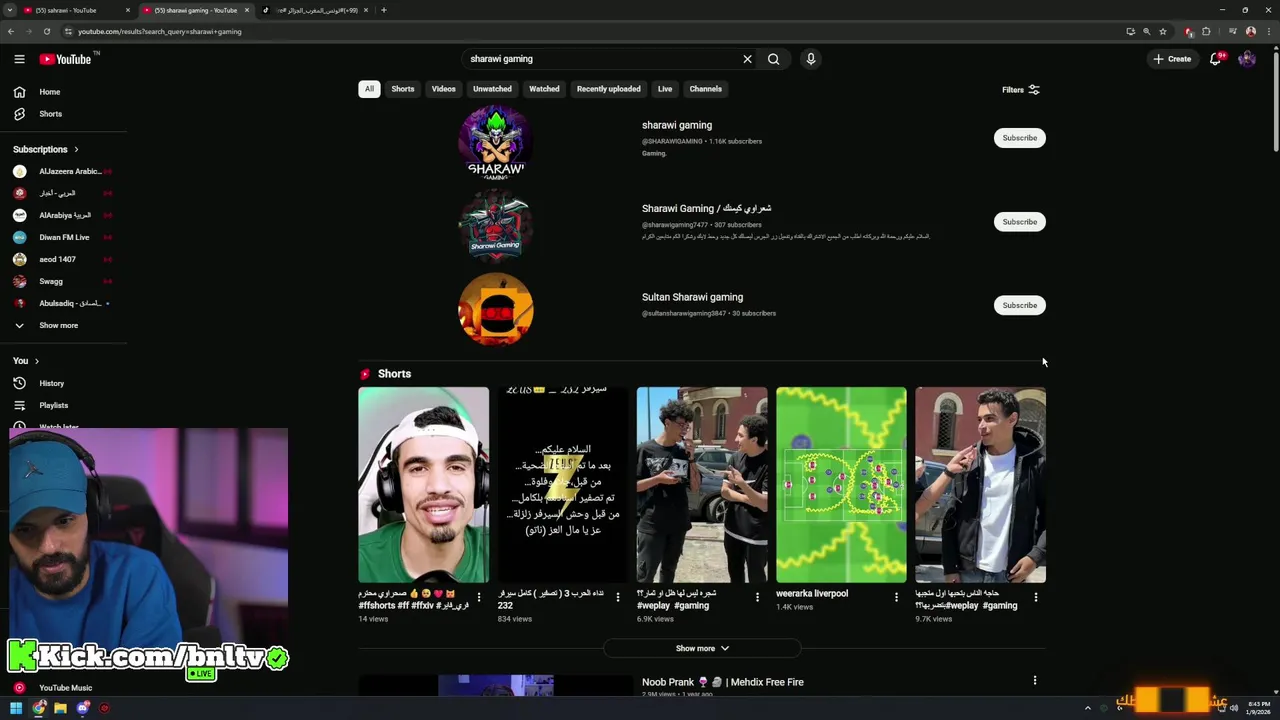Open the notifications bell
The width and height of the screenshot is (1280, 720).
(x=1216, y=59)
